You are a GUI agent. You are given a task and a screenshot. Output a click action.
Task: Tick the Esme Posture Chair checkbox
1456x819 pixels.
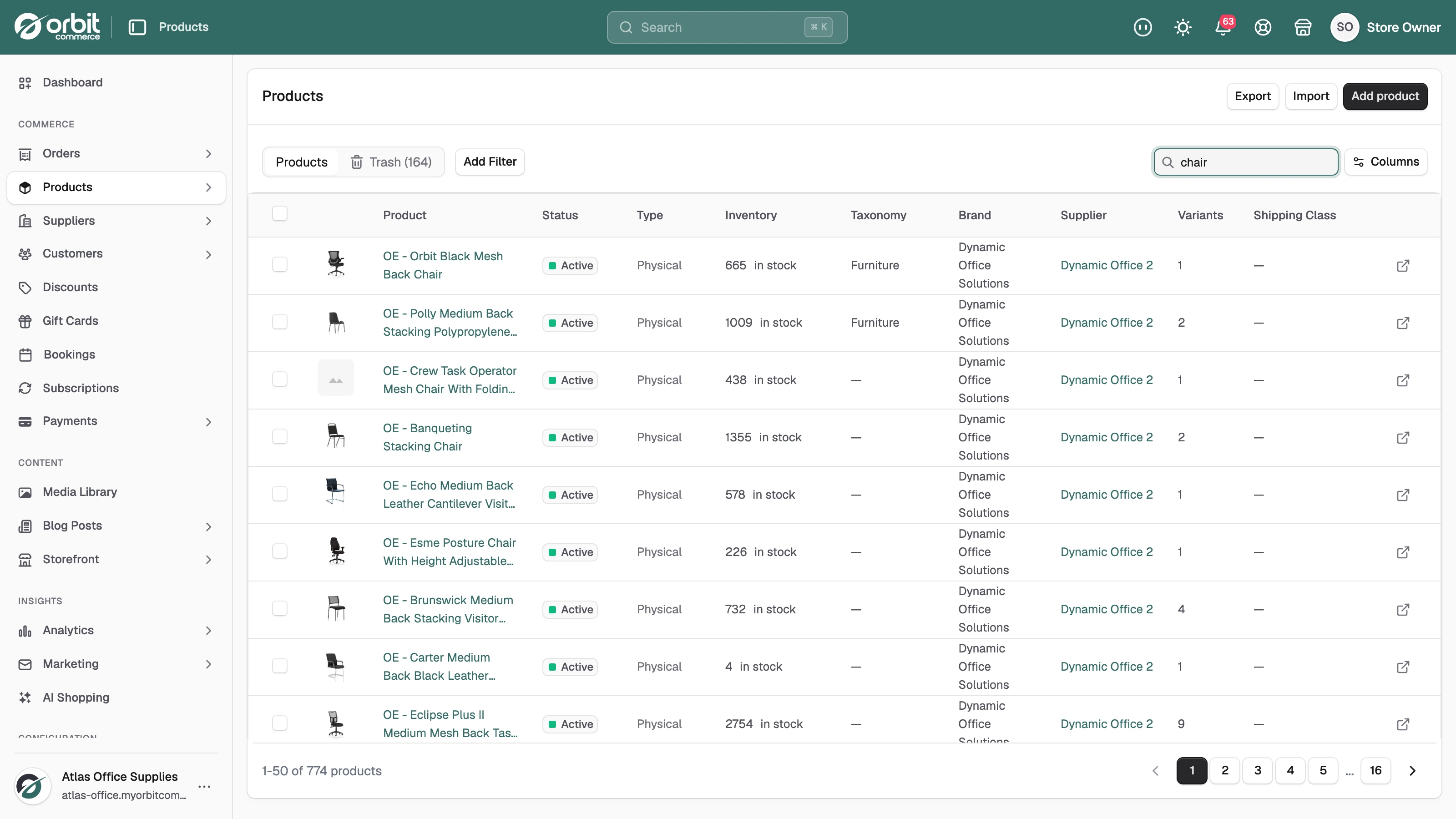[280, 551]
